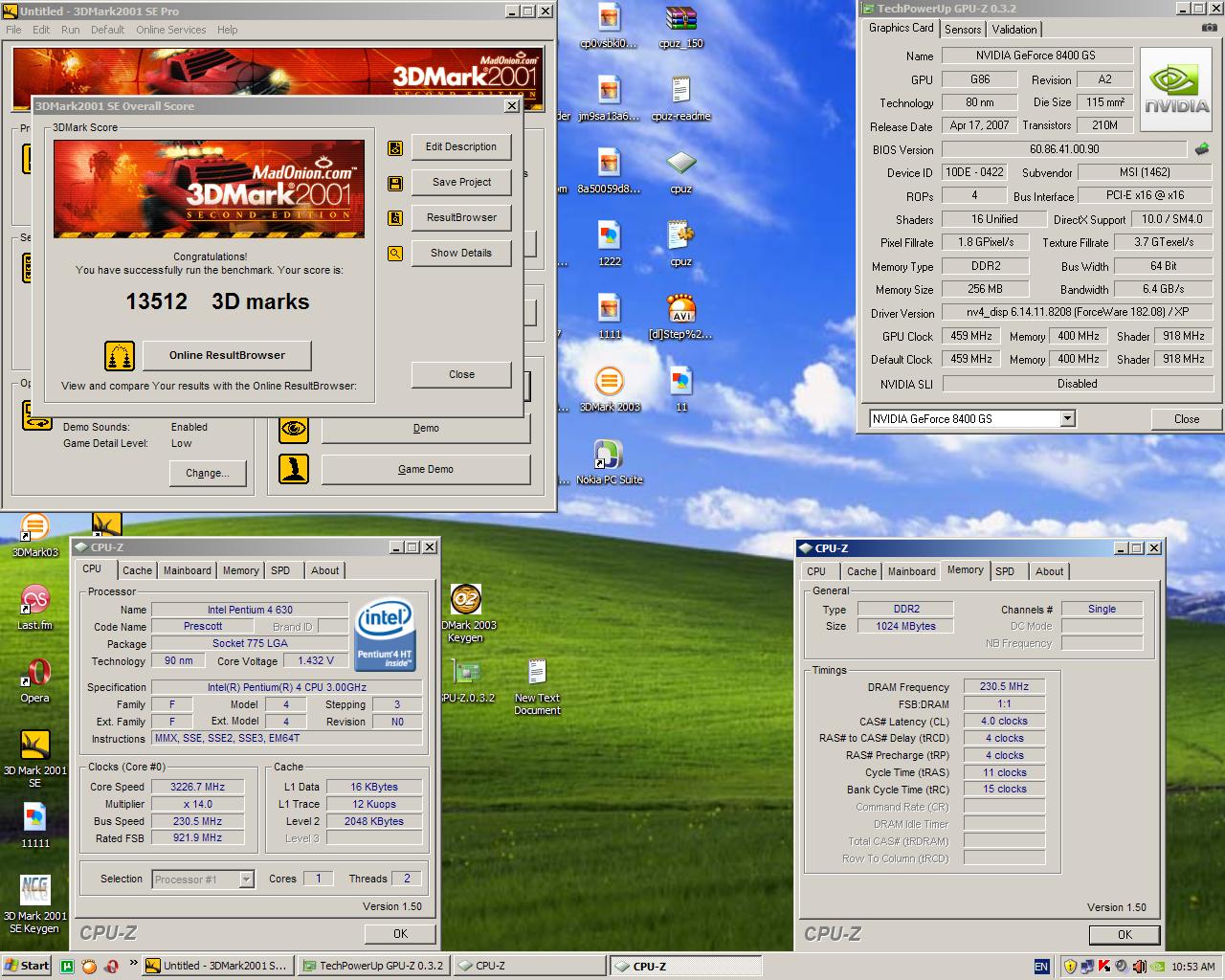1225x980 pixels.
Task: Open the 3DMark 2003 desktop shortcut
Action: (610, 389)
